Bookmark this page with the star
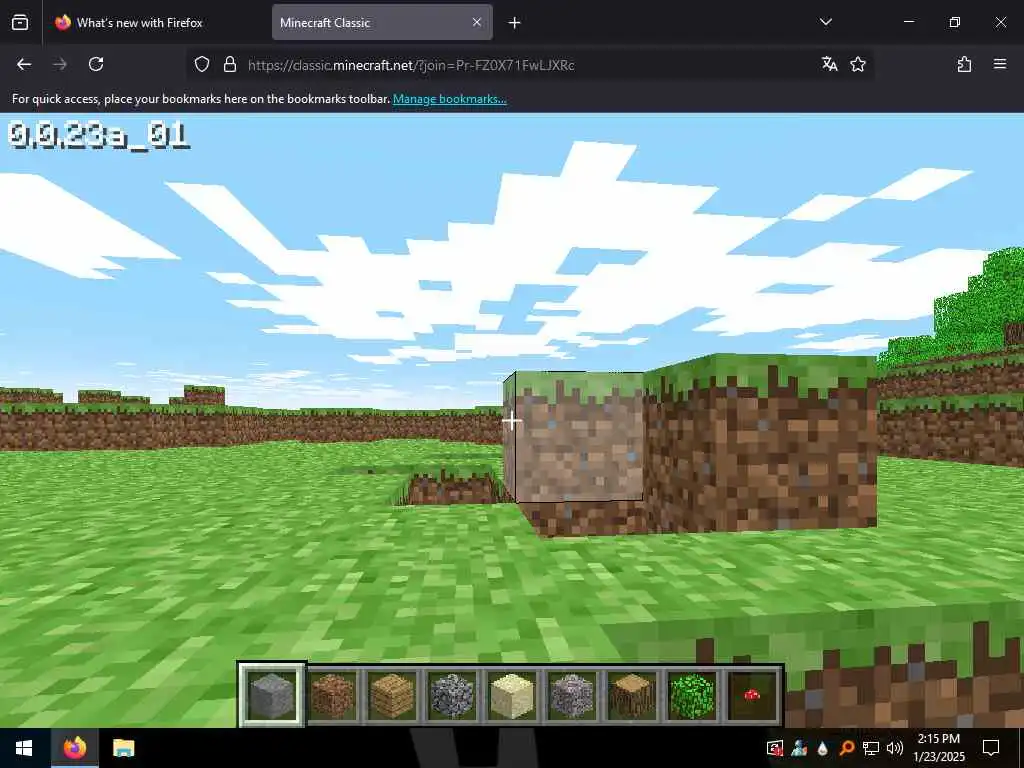 pos(858,64)
